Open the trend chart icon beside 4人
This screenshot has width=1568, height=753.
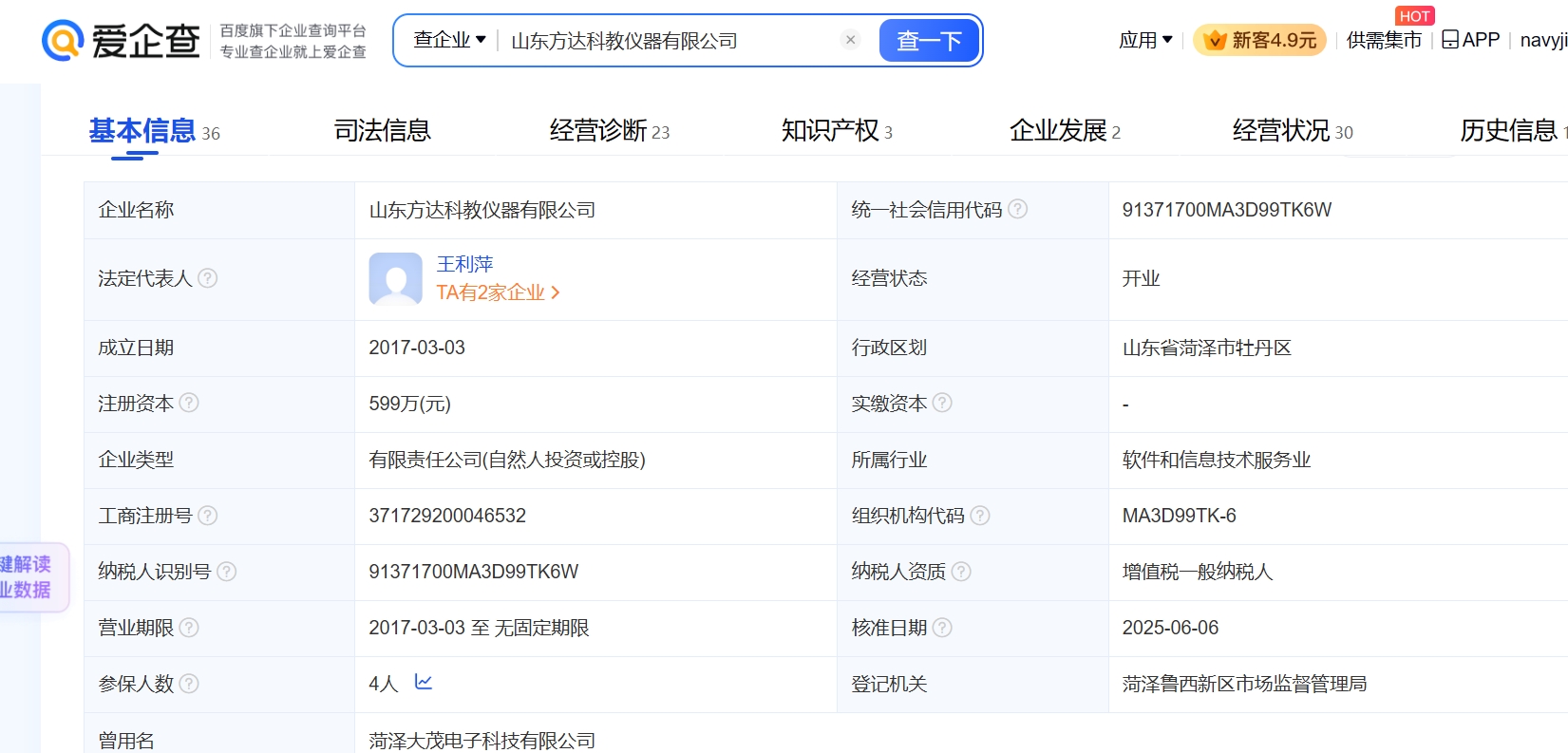coord(424,682)
